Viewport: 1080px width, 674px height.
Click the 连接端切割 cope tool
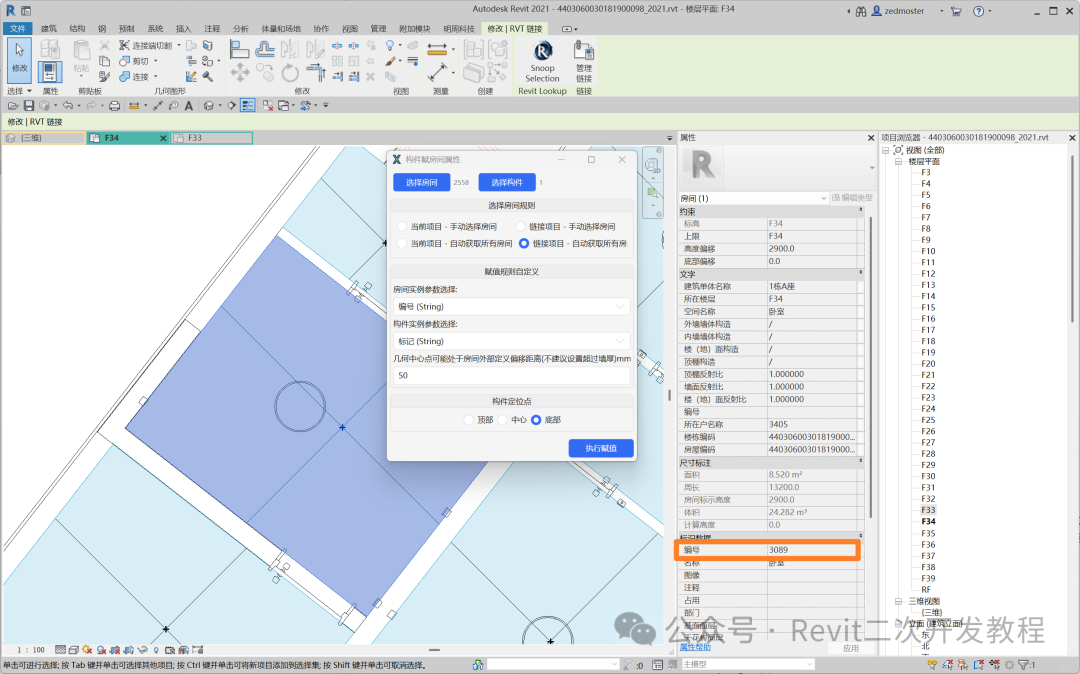145,45
